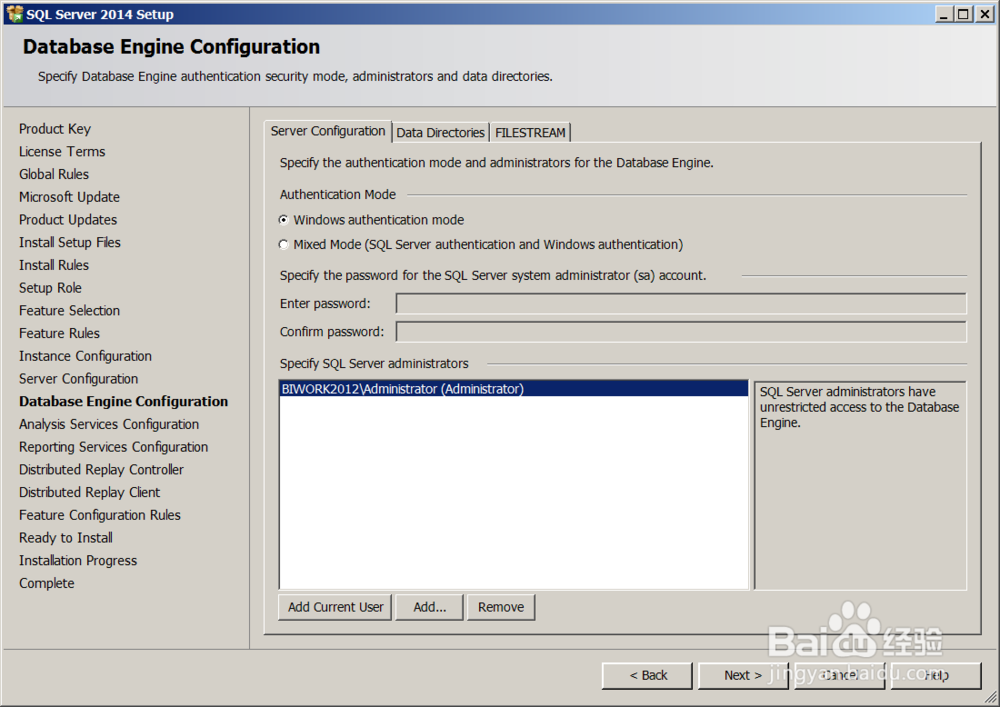The height and width of the screenshot is (707, 1000).
Task: Close the SQL Server 2014 Setup window
Action: coord(985,14)
